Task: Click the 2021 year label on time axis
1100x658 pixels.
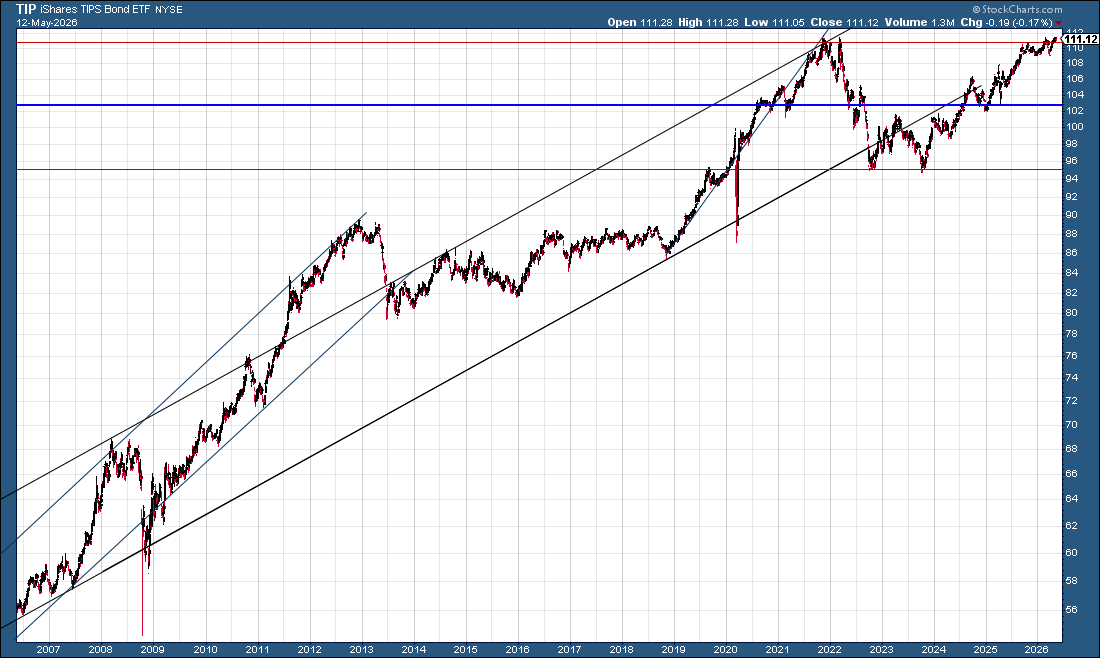Action: 777,650
